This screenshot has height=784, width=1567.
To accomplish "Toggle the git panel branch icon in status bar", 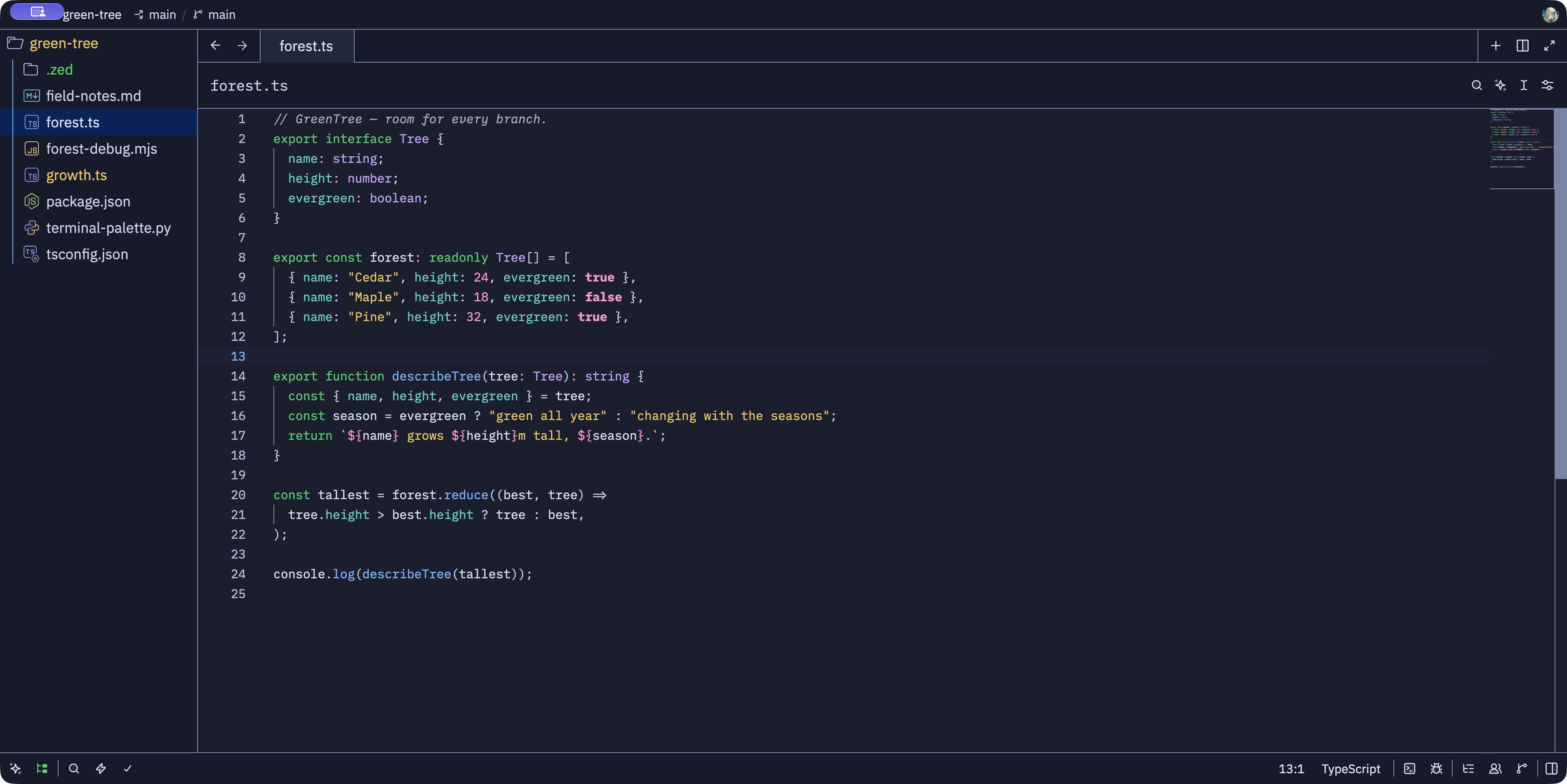I will [1522, 768].
